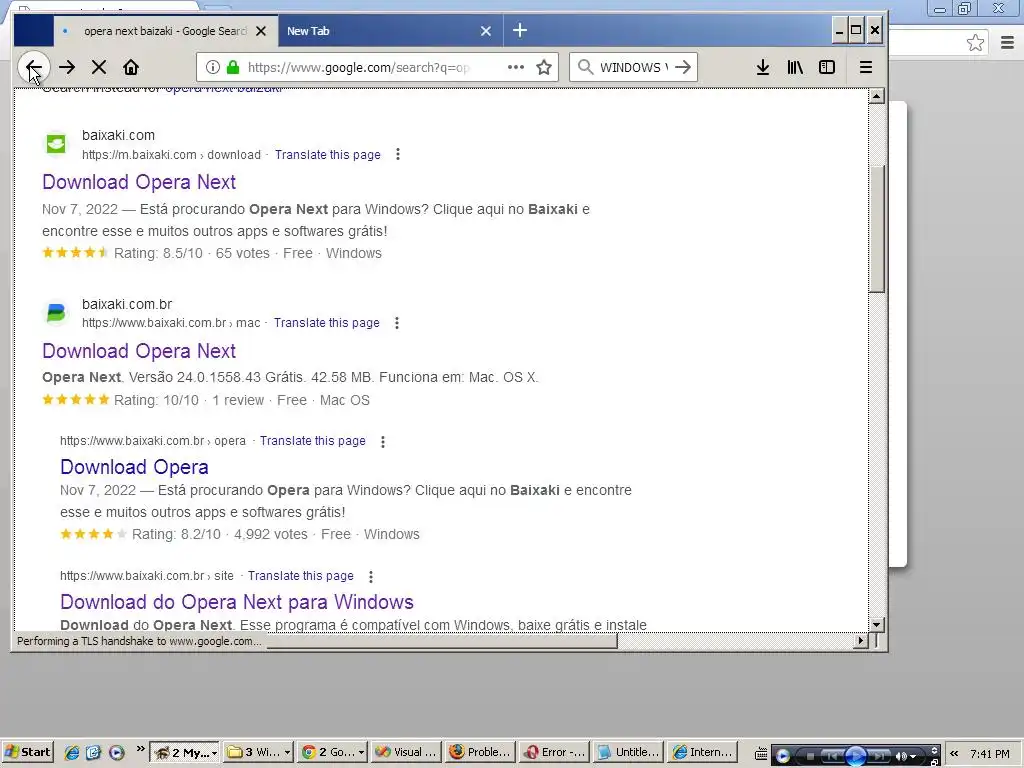Image resolution: width=1024 pixels, height=768 pixels.
Task: Launch Windows Media Player quick launch icon
Action: [116, 752]
